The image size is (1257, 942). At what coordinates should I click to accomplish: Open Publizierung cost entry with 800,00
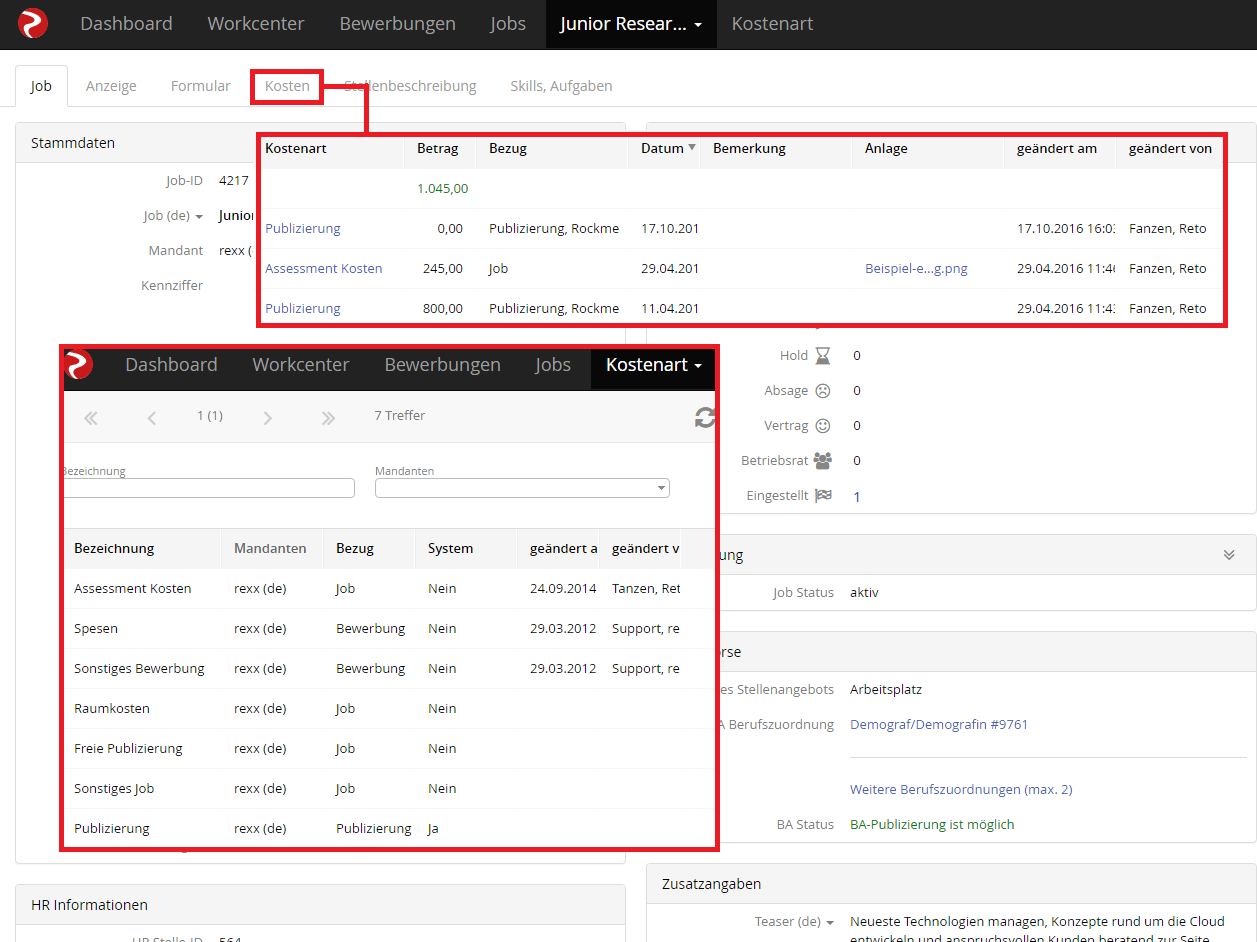pos(303,308)
